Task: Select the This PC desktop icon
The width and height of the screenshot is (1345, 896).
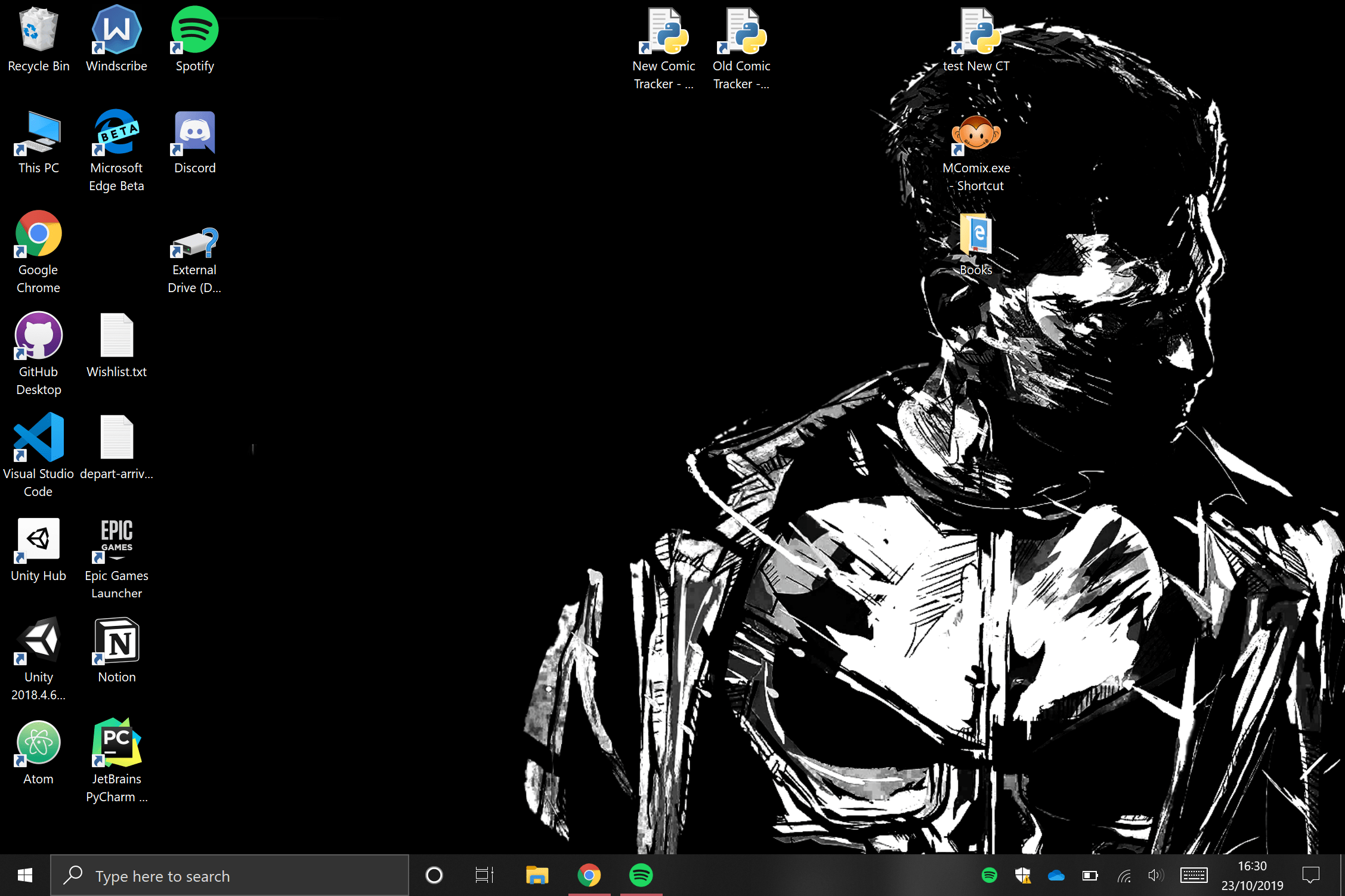Action: tap(39, 142)
